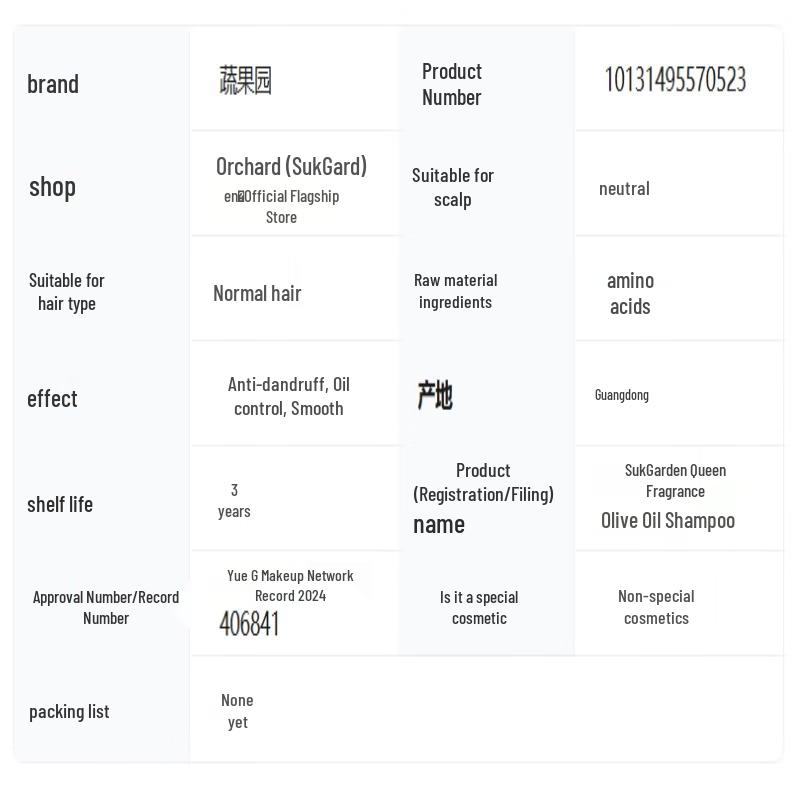800x800 pixels.
Task: Select the 'Normal hair' value
Action: click(257, 293)
